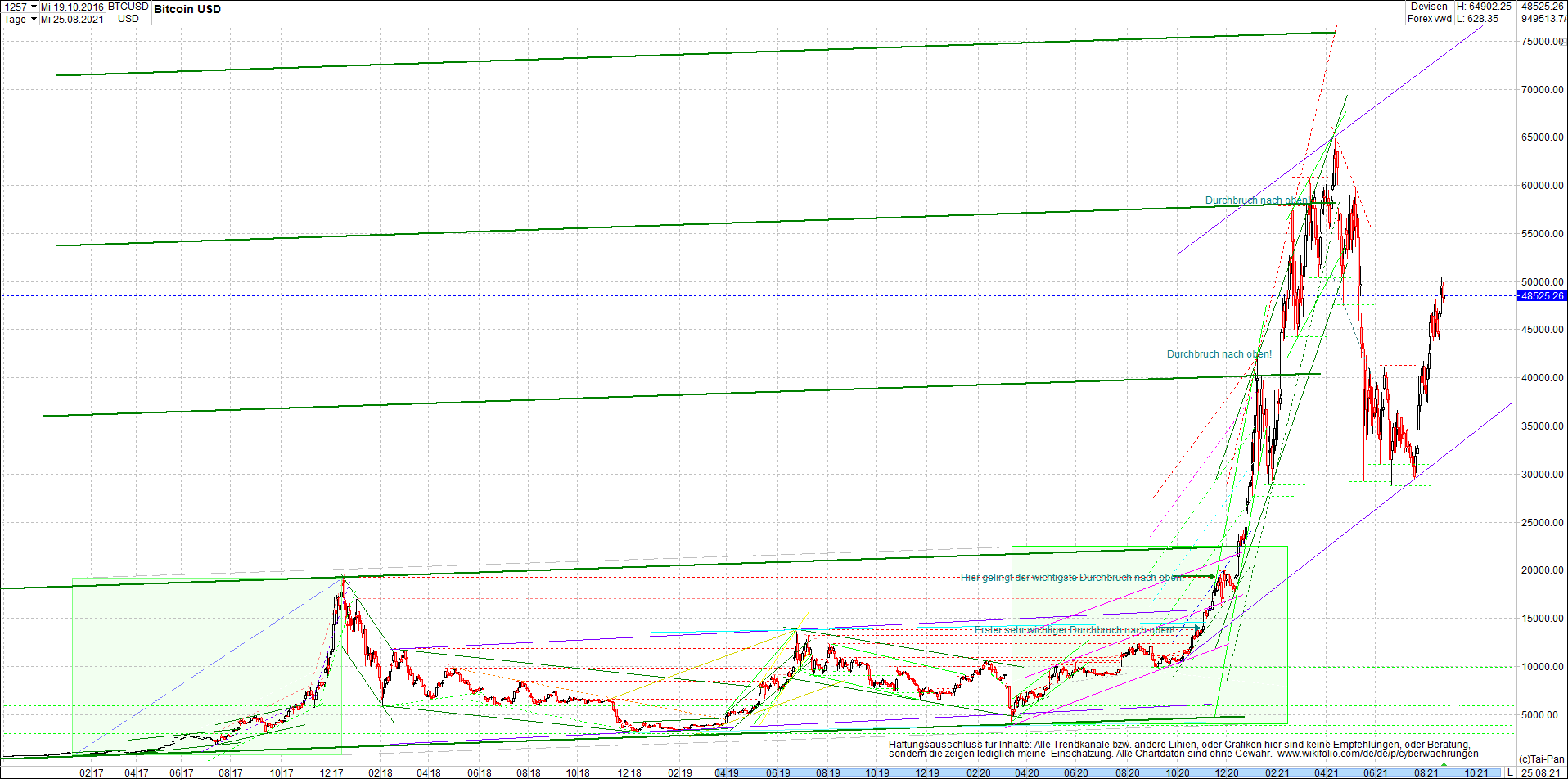Click the 02.19 time axis label
Viewport: 1568px width, 779px height.
[x=679, y=773]
